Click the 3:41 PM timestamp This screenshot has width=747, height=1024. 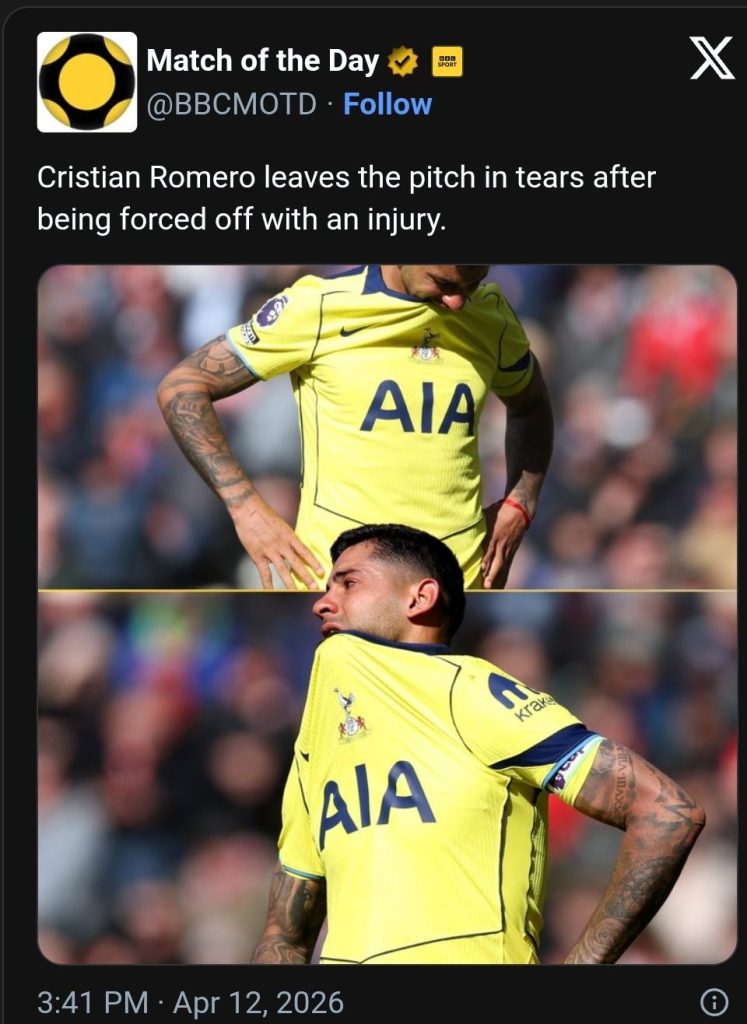click(x=93, y=1002)
